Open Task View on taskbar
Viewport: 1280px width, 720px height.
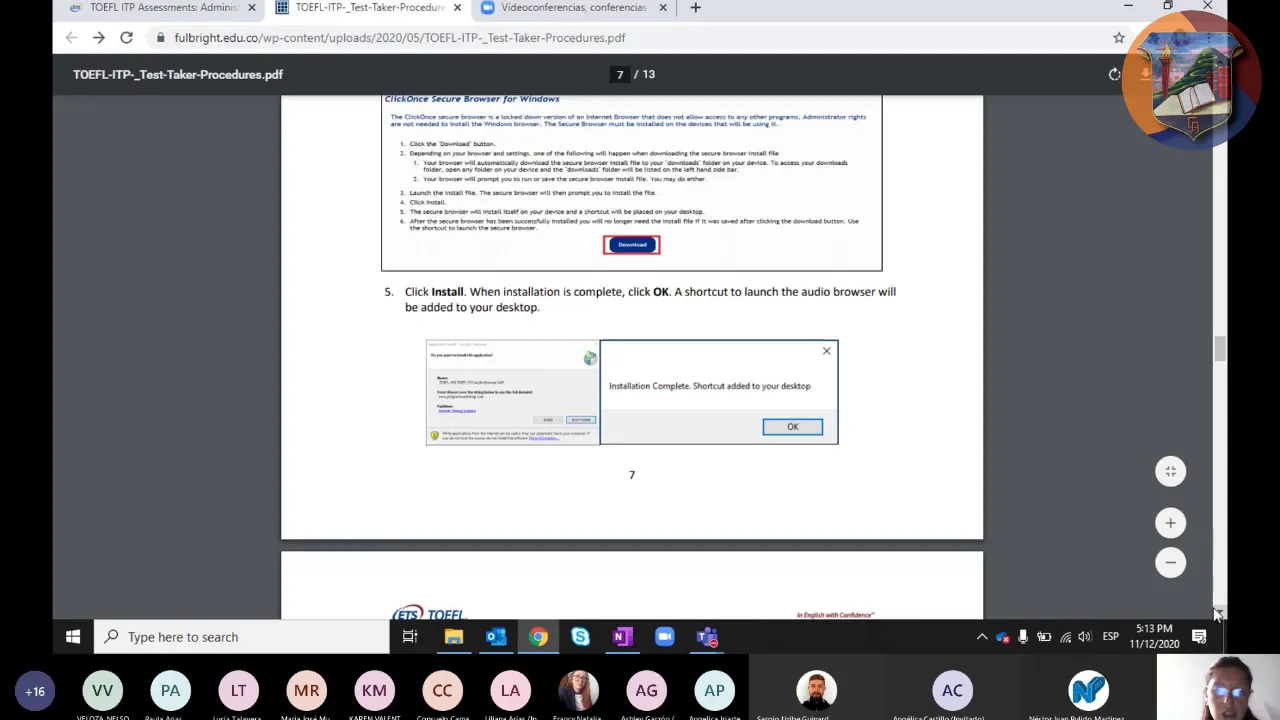click(410, 637)
